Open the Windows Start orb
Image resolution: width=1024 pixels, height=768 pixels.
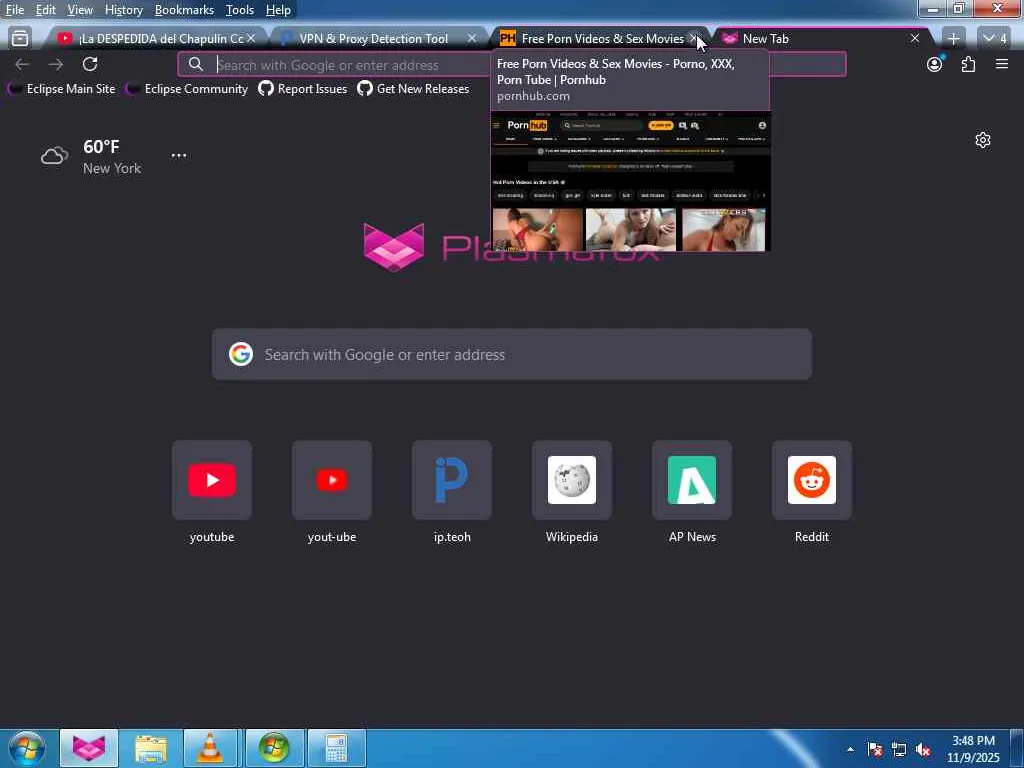click(27, 748)
